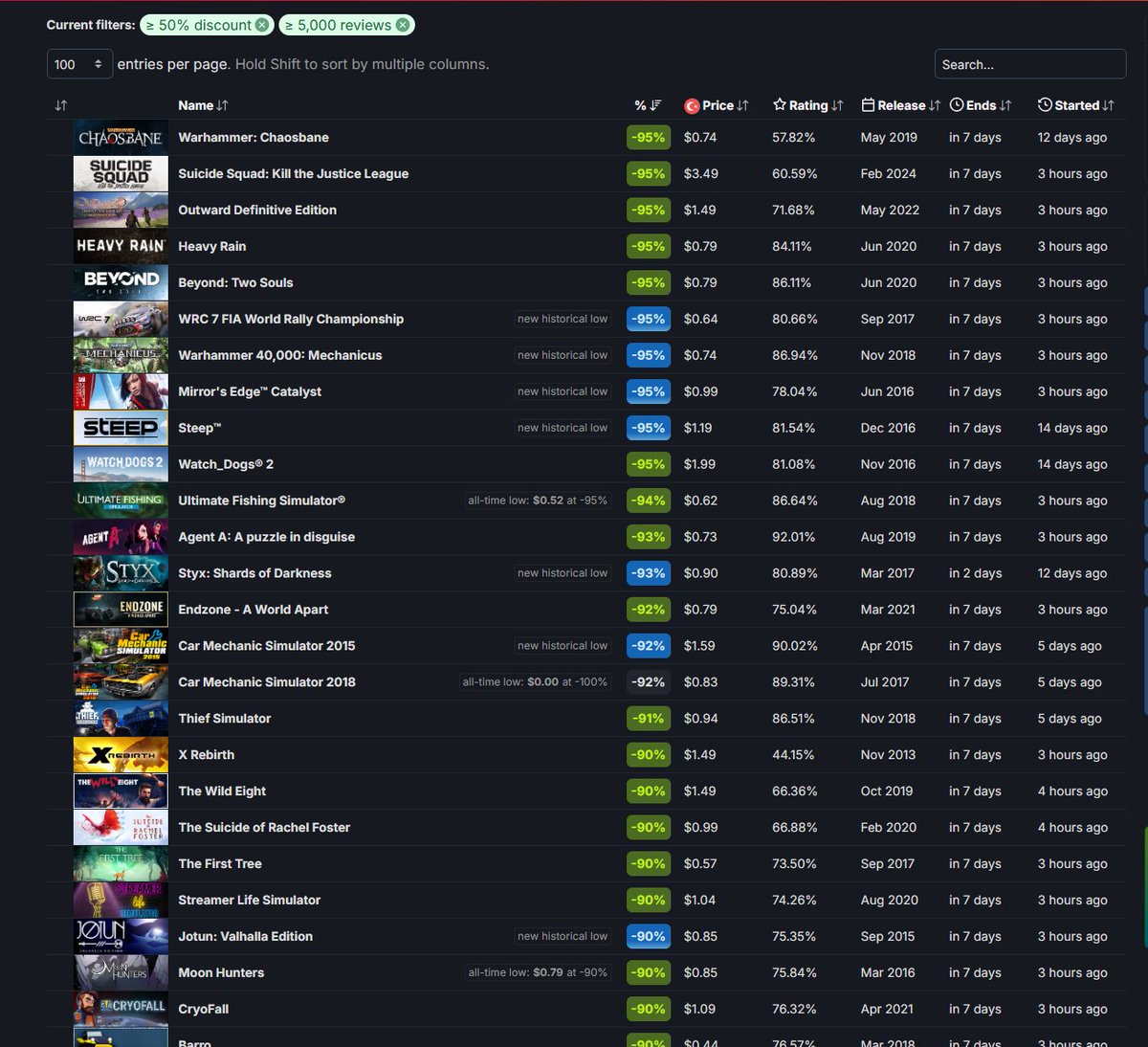Viewport: 1148px width, 1047px height.
Task: Sort by the Name column
Action: [203, 105]
